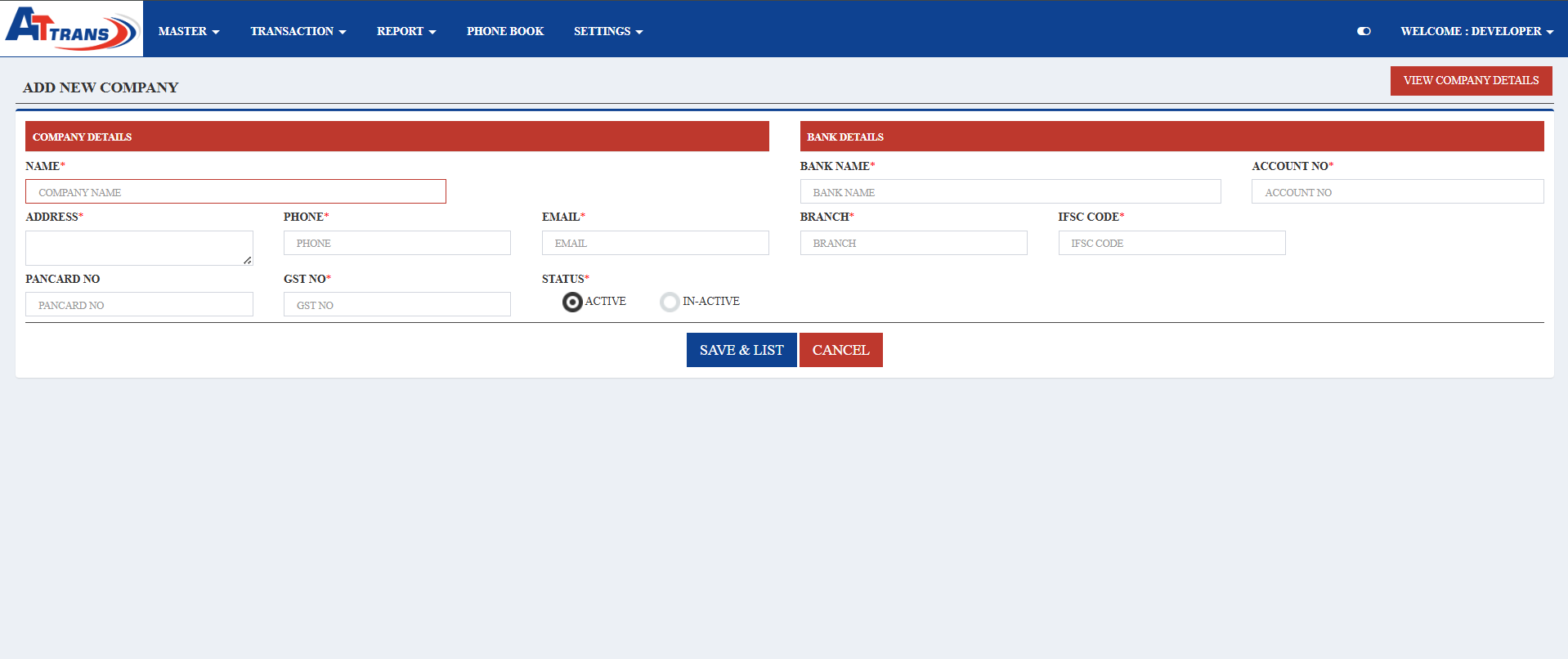Click VIEW COMPANY DETAILS button
The width and height of the screenshot is (1568, 659).
(x=1471, y=80)
